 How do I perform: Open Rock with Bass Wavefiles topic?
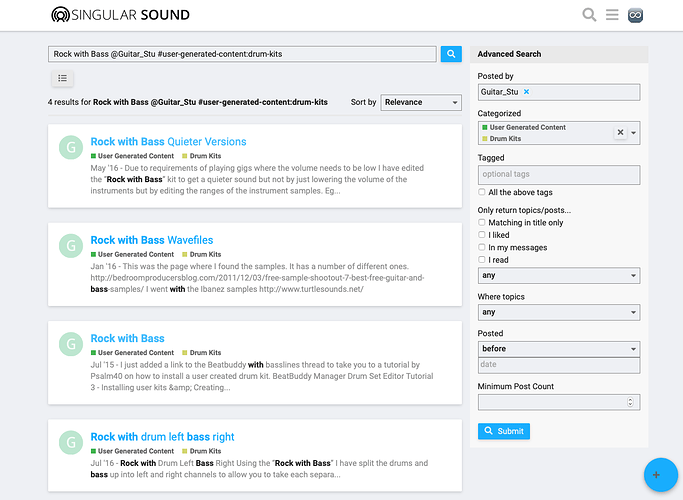(x=152, y=240)
